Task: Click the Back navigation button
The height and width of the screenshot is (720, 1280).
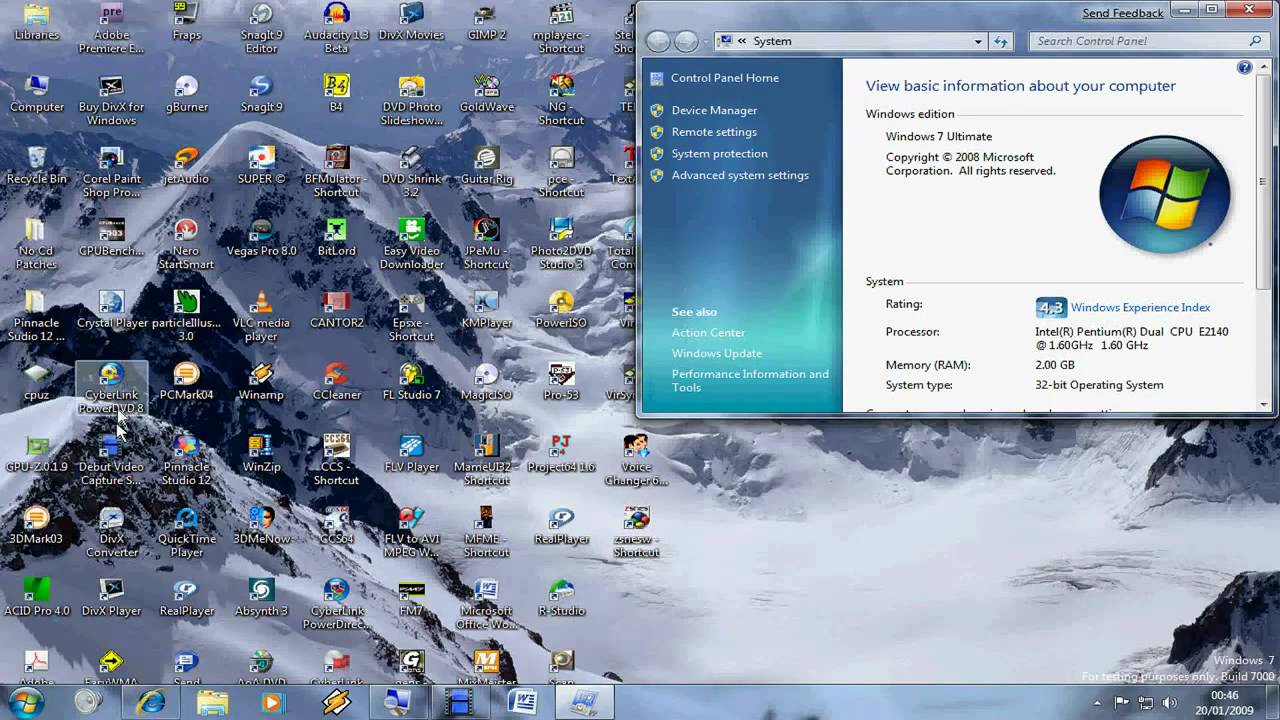Action: (657, 41)
